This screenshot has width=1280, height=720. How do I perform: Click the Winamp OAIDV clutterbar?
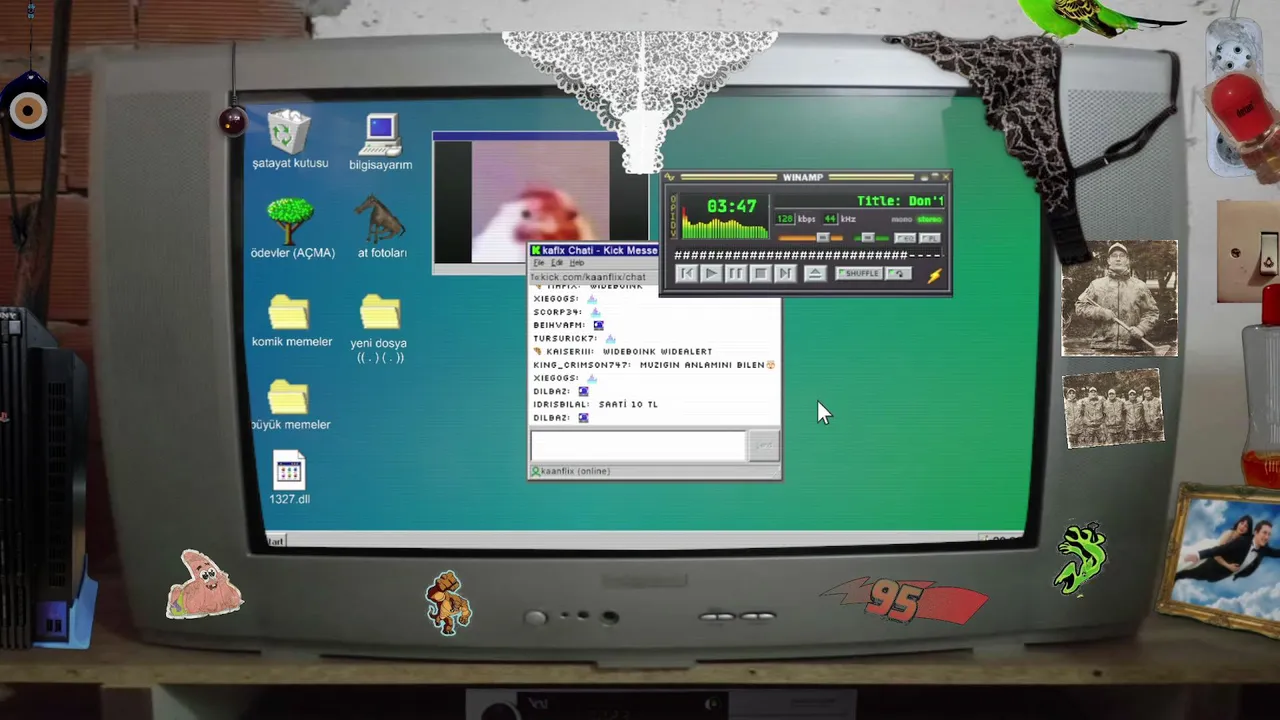674,217
